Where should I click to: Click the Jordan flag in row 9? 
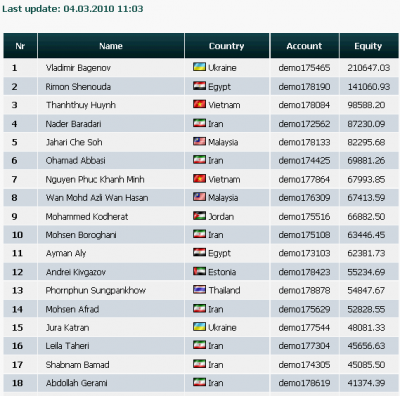pyautogui.click(x=199, y=216)
